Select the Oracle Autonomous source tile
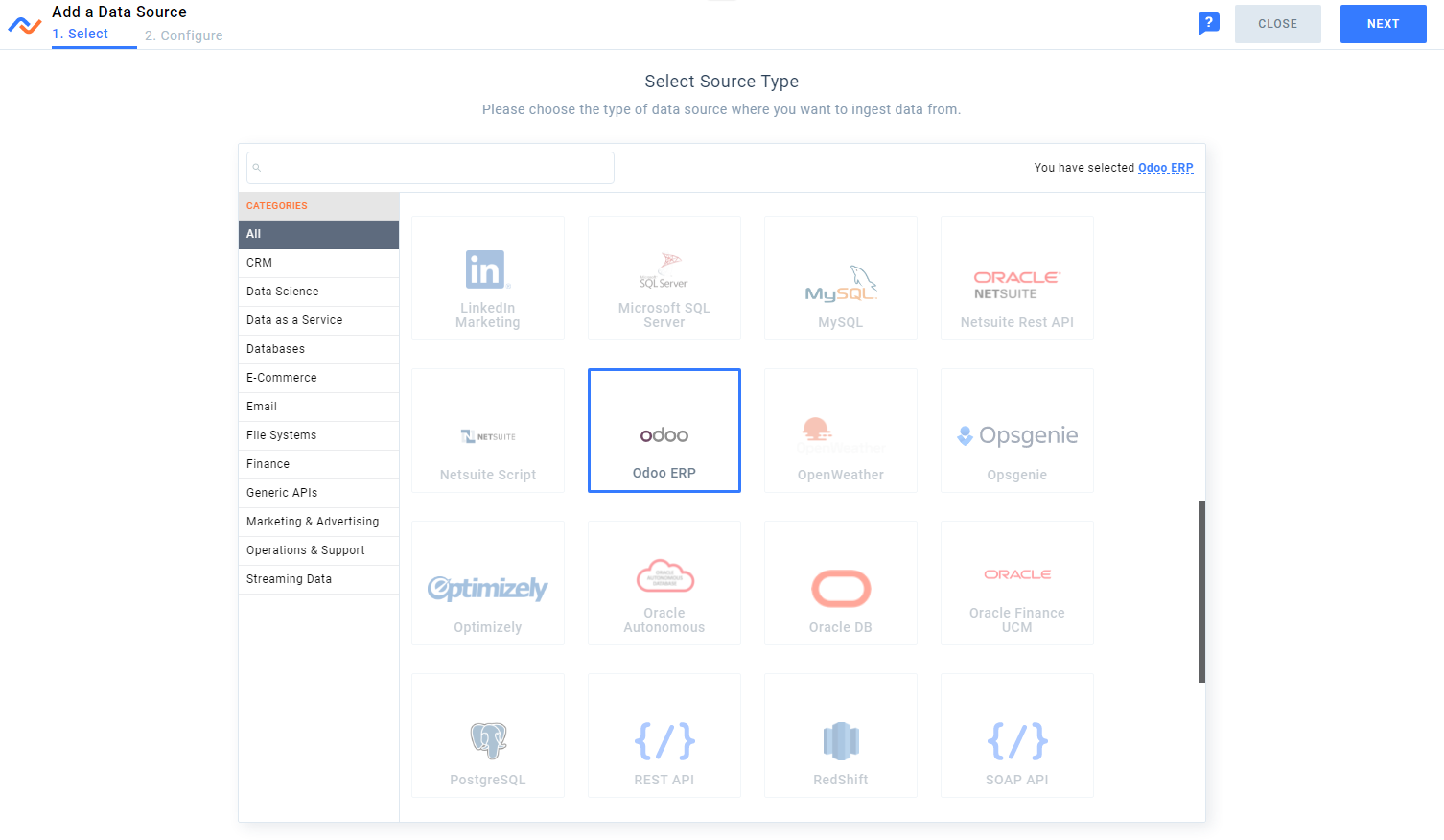Viewport: 1444px width, 840px height. [664, 583]
